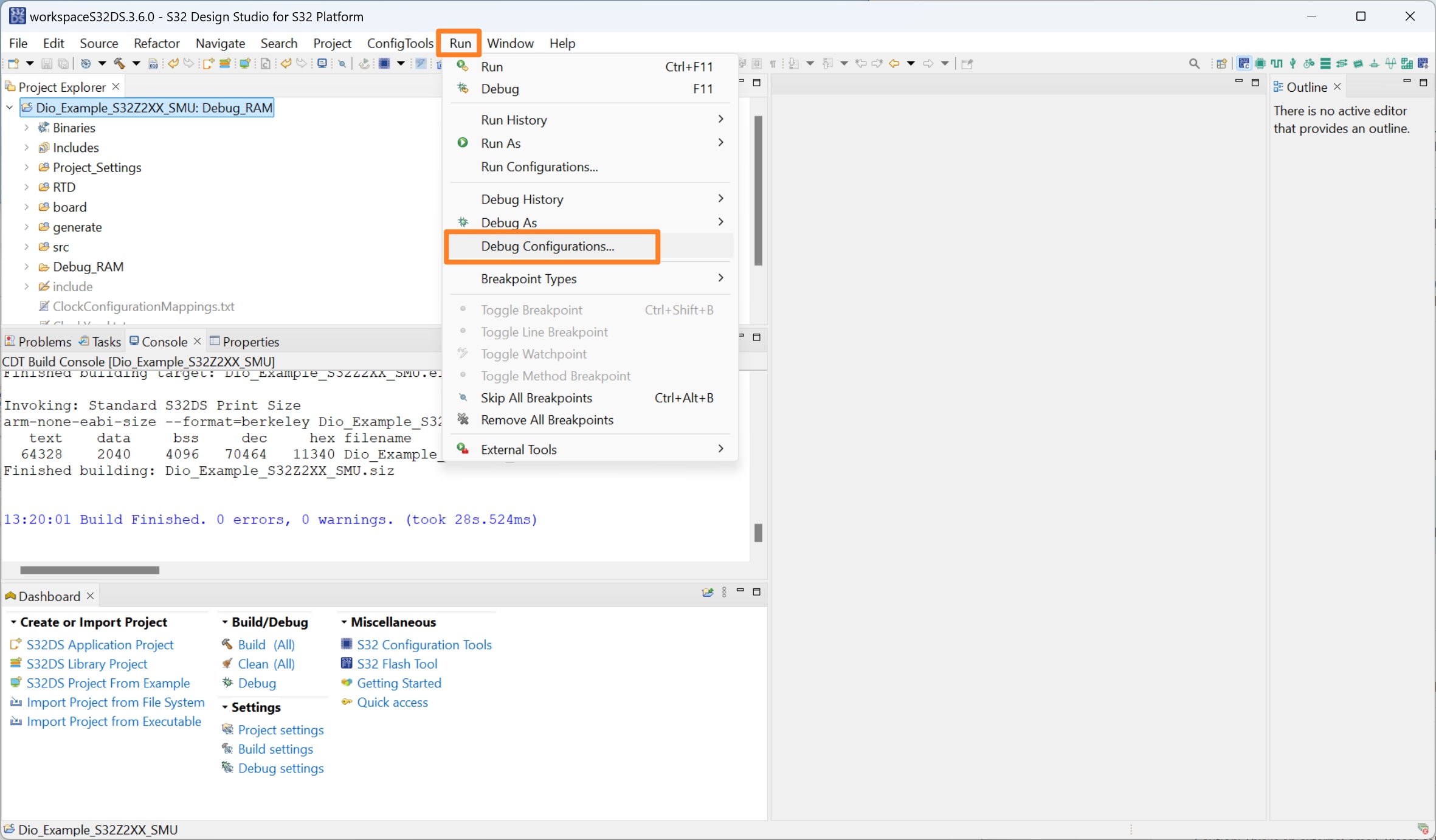Collapse the Dio_Example_S32Z2XX_SMU project tree

pyautogui.click(x=10, y=108)
